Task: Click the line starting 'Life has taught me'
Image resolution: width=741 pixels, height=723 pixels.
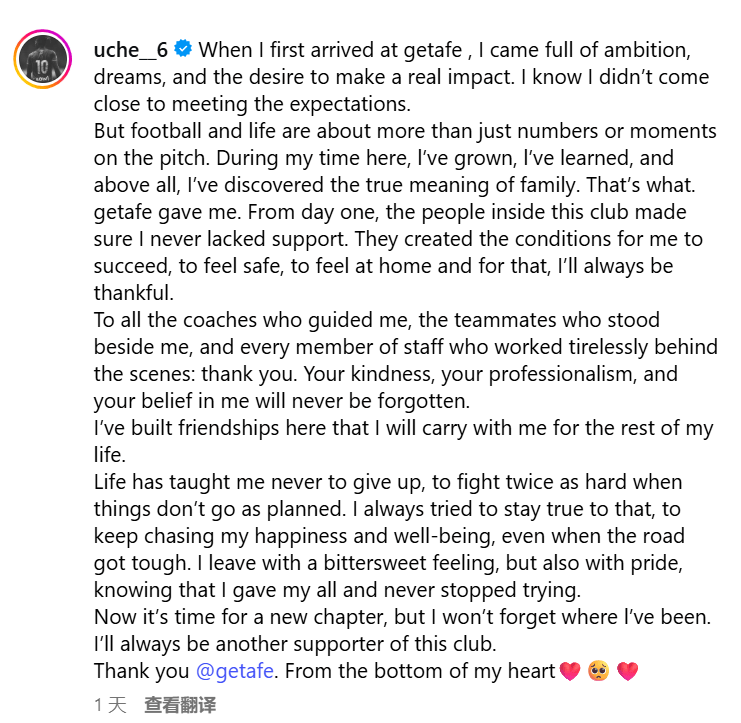Action: (388, 482)
